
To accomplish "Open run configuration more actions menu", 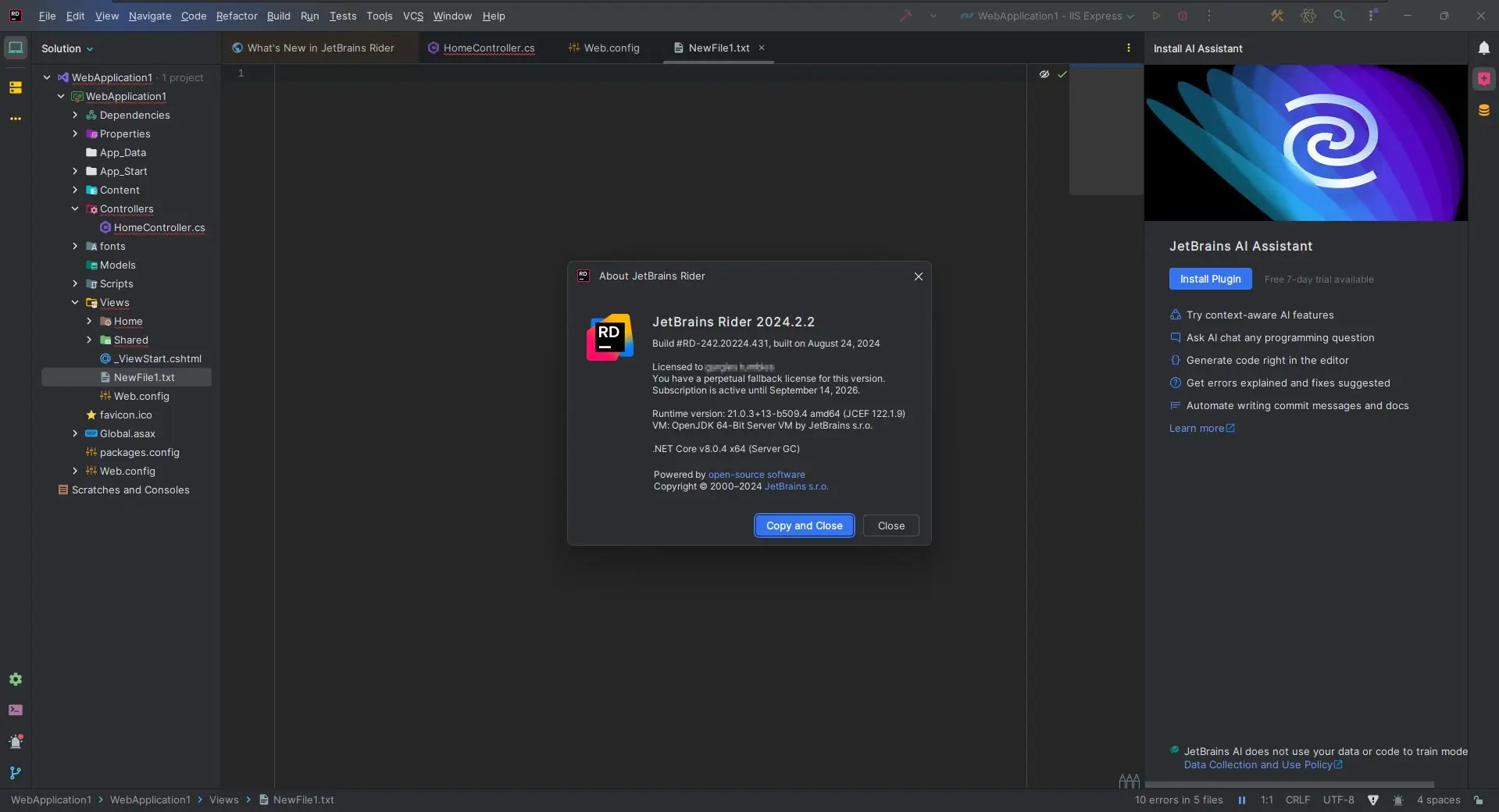I will 1208,16.
